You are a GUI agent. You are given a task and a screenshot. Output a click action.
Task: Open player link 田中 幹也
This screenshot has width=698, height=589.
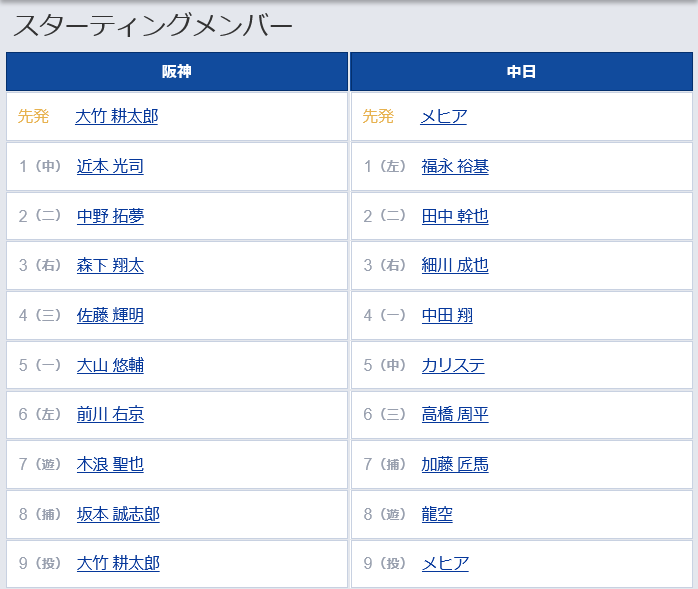click(x=455, y=216)
